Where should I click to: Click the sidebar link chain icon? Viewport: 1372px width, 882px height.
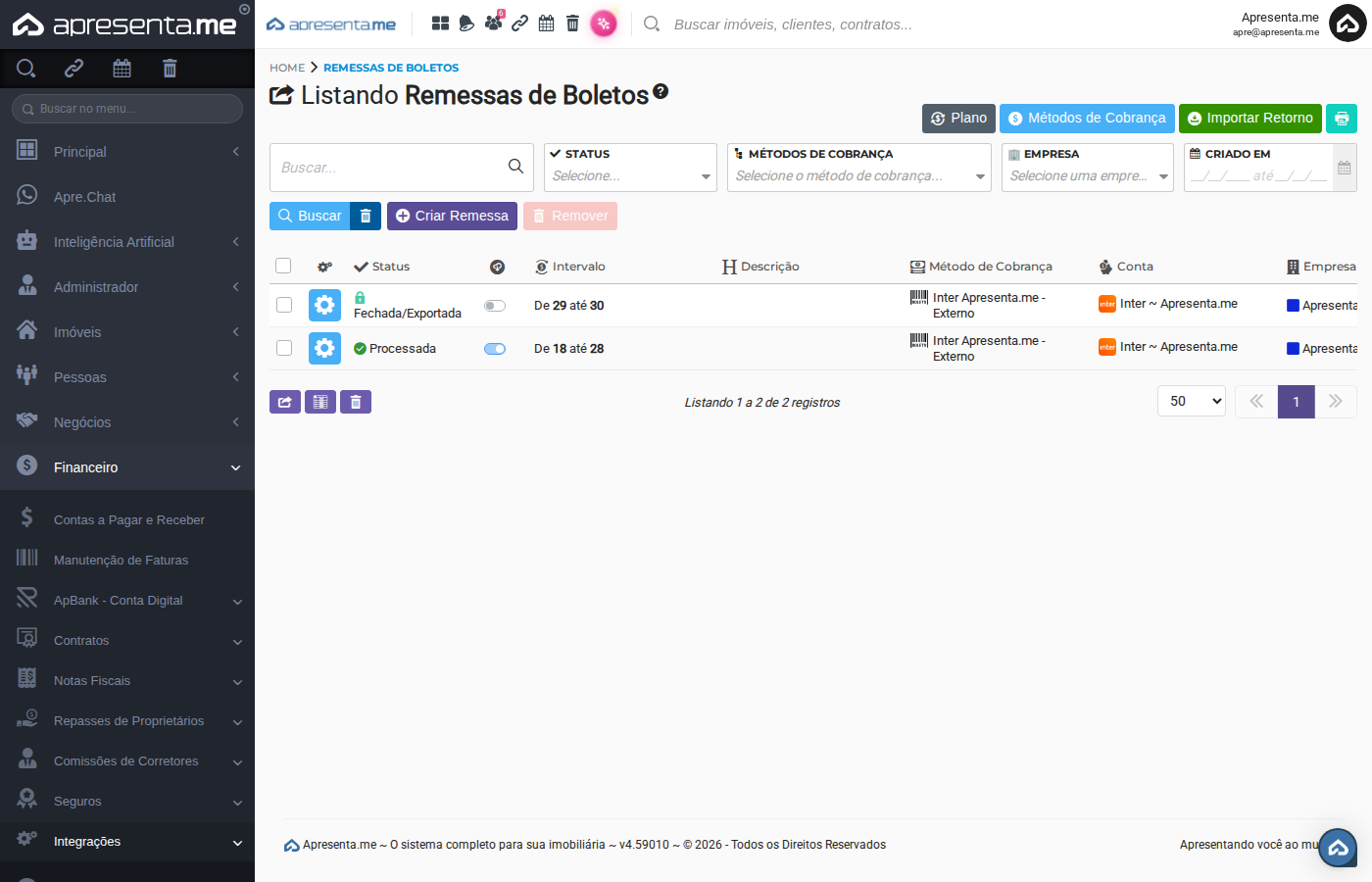click(74, 68)
